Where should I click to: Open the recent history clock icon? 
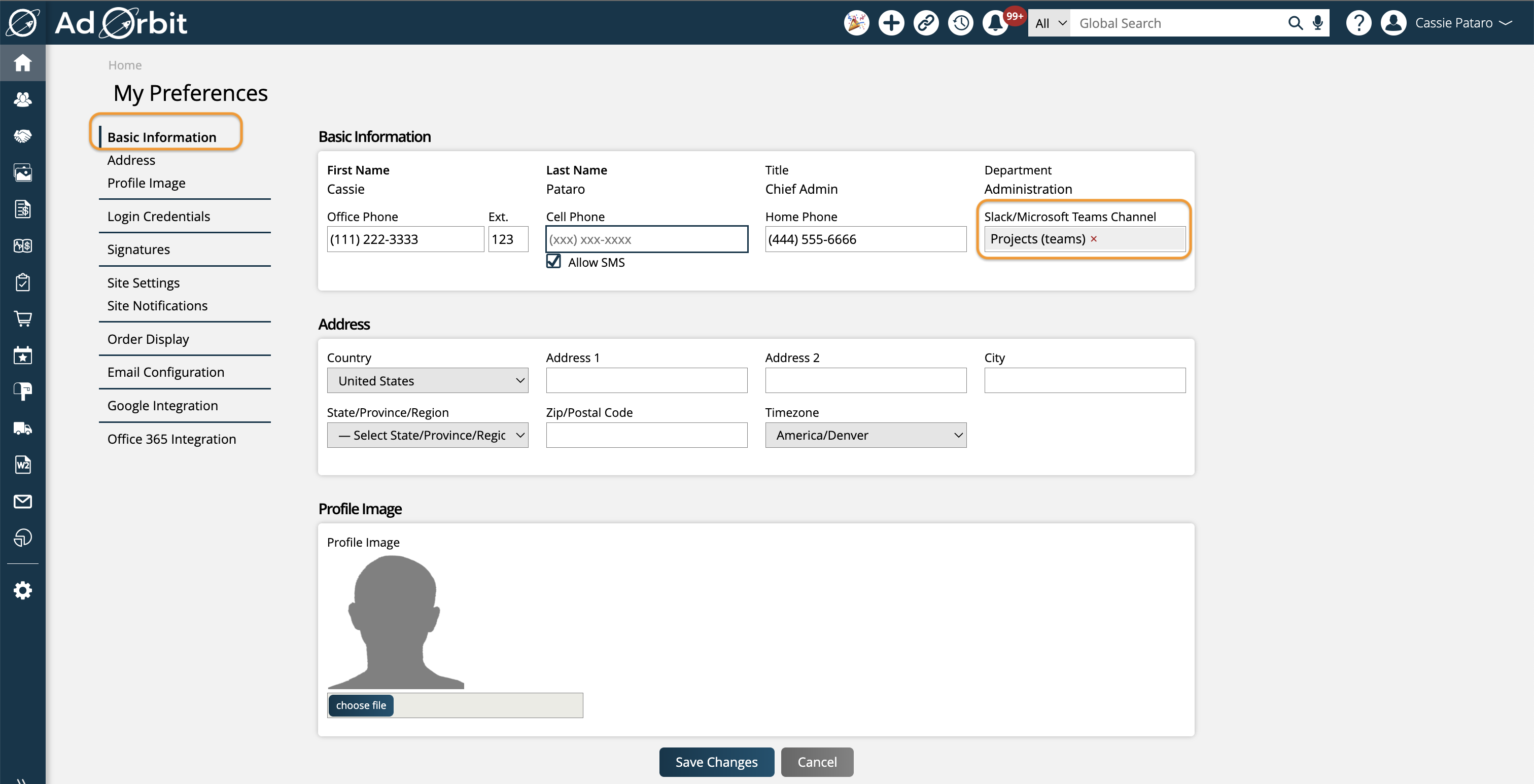[961, 23]
